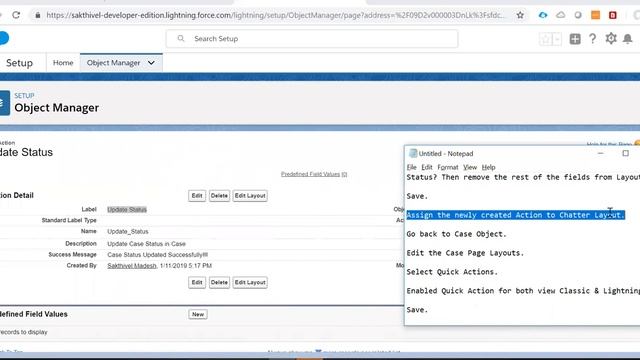
Task: Click 'Select Quick Actions.' line in Notepad
Action: click(x=452, y=272)
